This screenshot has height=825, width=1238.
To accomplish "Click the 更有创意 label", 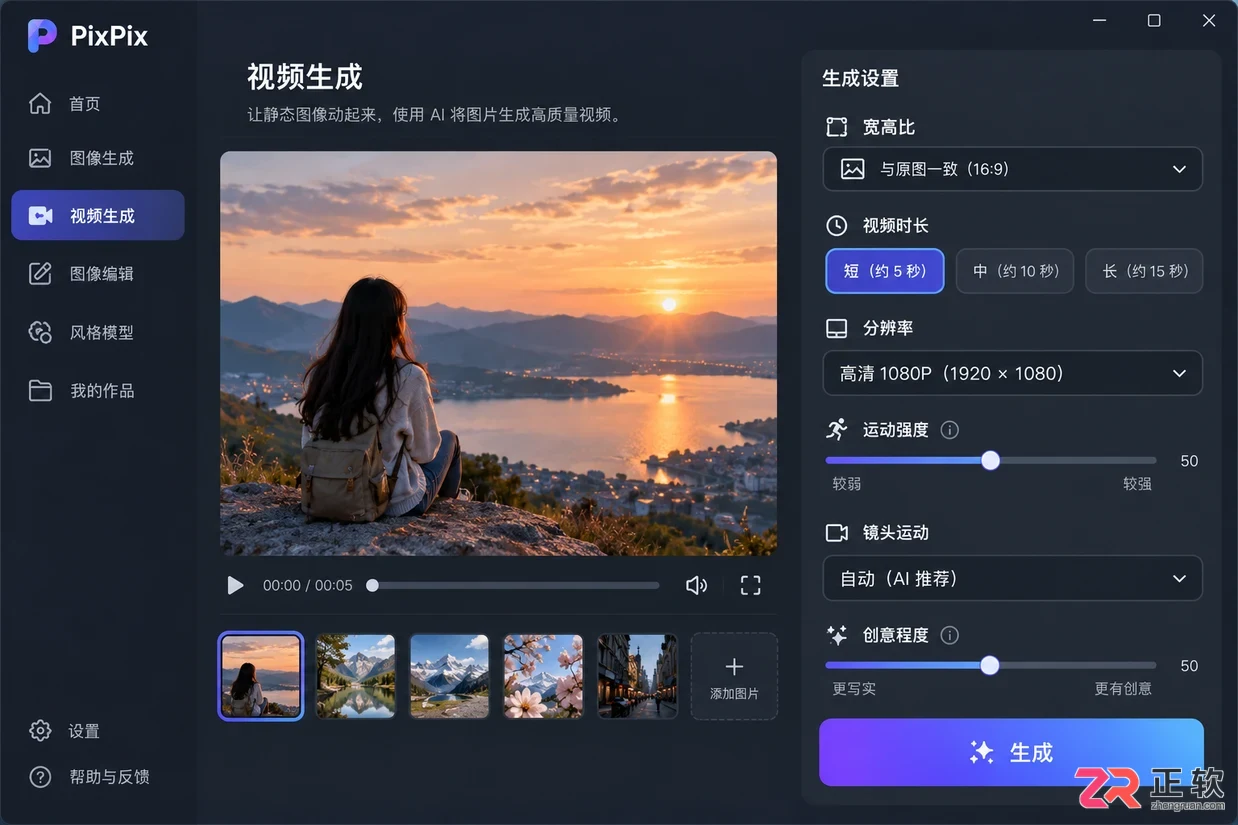I will 1123,689.
